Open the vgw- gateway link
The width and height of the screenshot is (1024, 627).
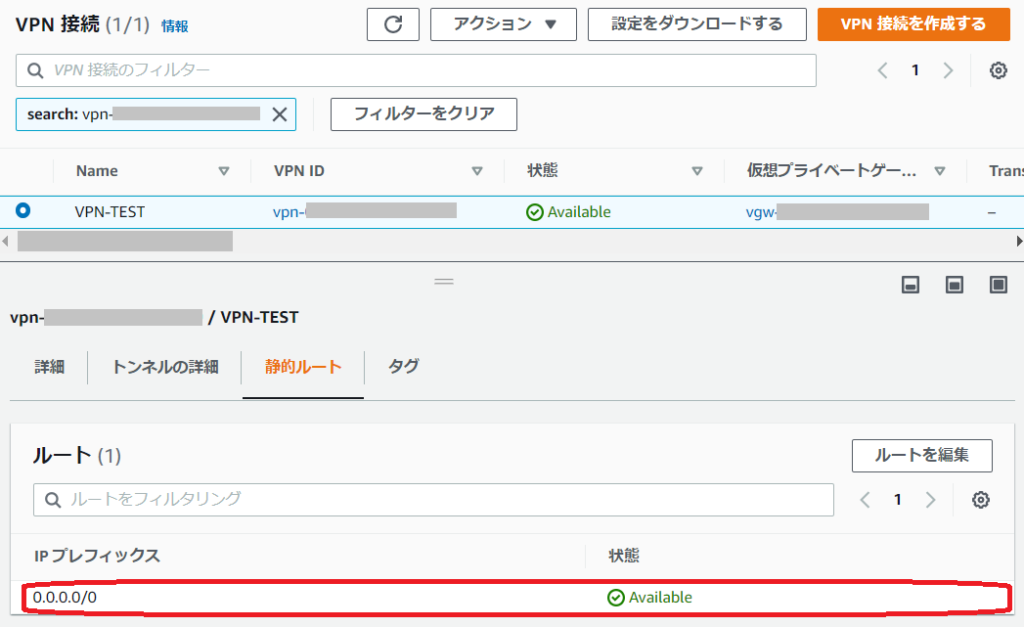coord(837,212)
